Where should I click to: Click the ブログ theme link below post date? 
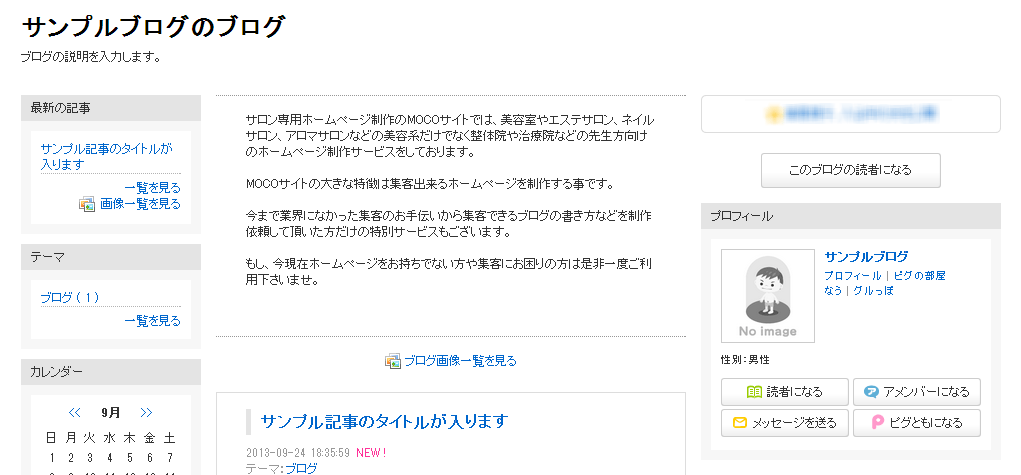tap(301, 468)
